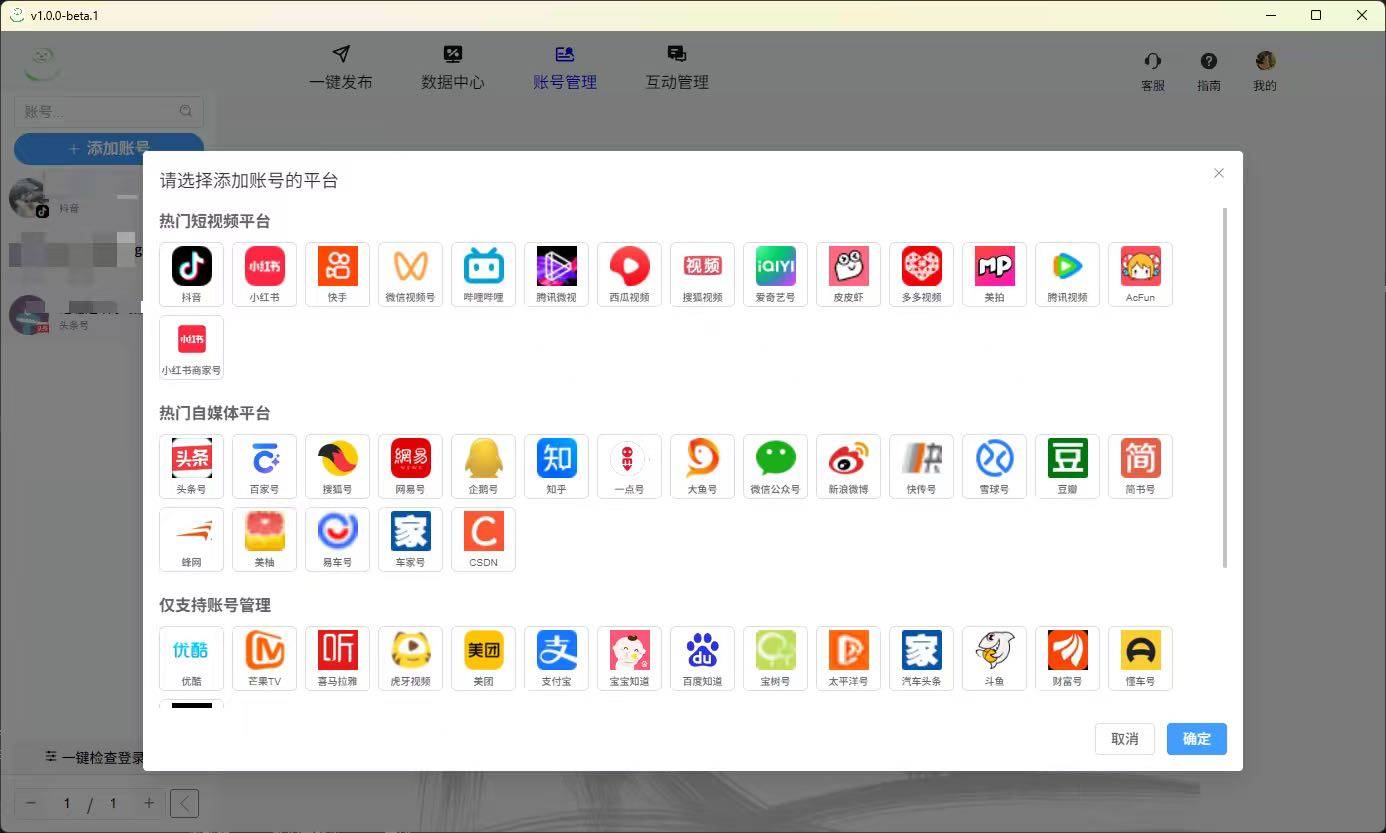Image resolution: width=1386 pixels, height=833 pixels.
Task: Pick the 多多视频 icon
Action: 921,274
